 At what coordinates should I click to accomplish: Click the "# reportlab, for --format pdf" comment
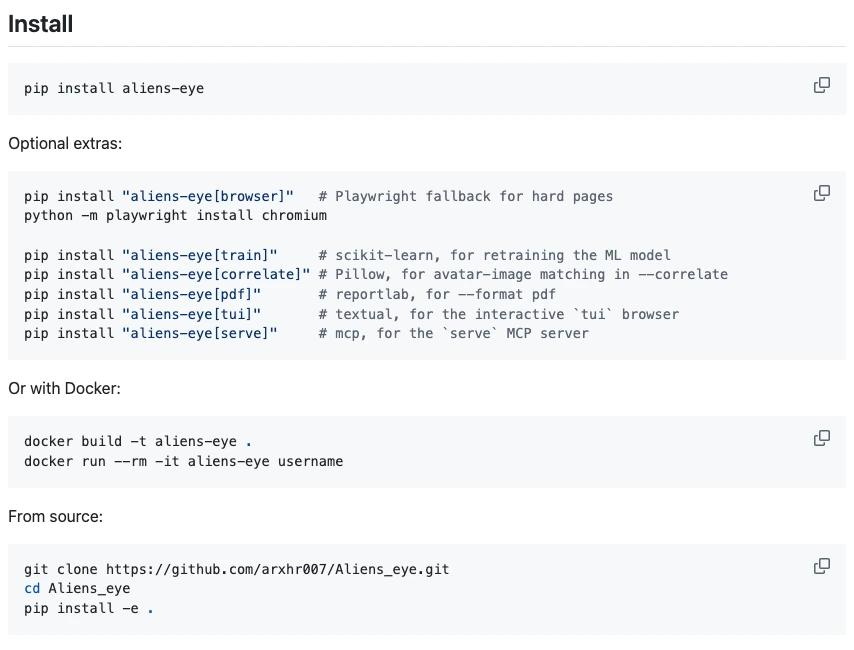click(x=437, y=295)
